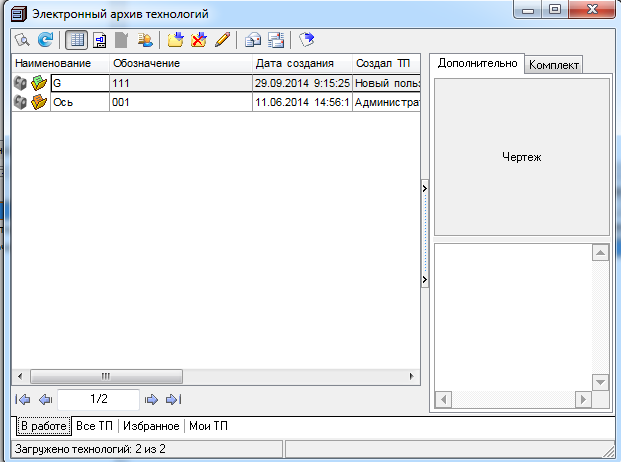This screenshot has width=621, height=462.
Task: Select the Избранное bottom tab
Action: click(151, 426)
